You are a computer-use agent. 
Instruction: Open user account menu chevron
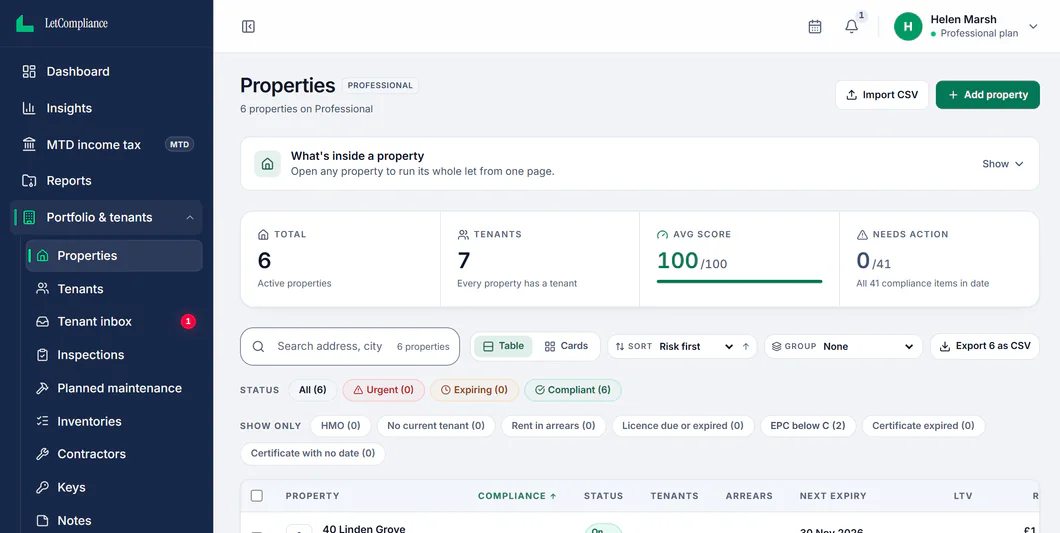coord(1033,26)
